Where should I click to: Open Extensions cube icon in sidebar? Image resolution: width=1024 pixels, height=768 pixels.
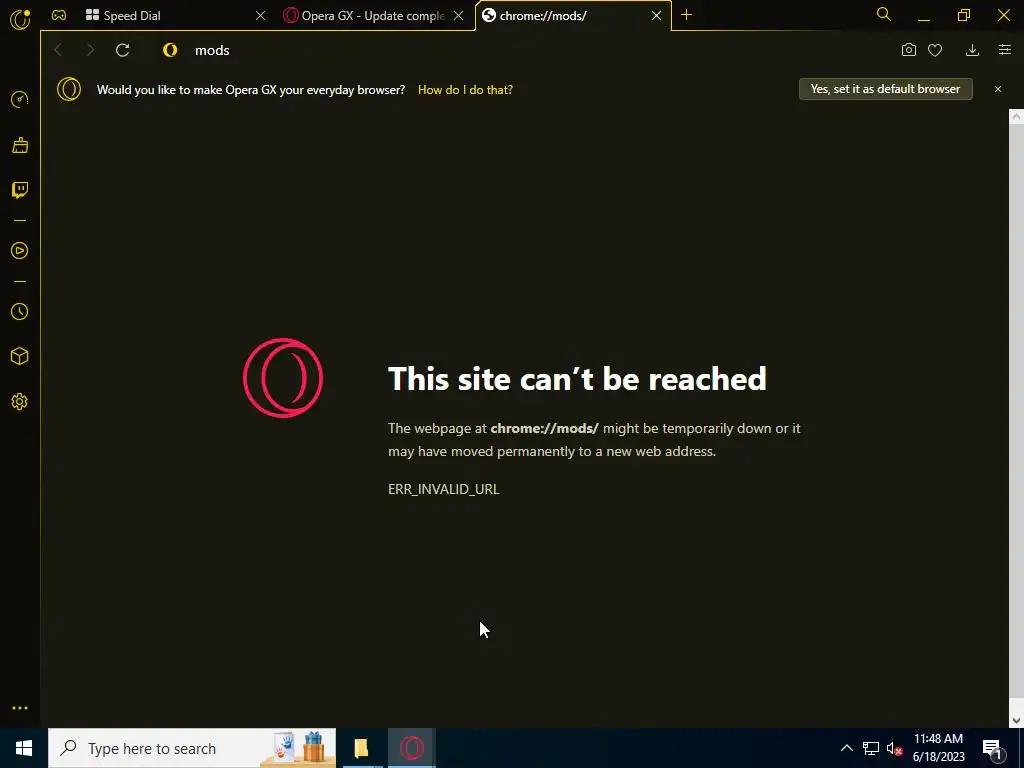click(20, 356)
